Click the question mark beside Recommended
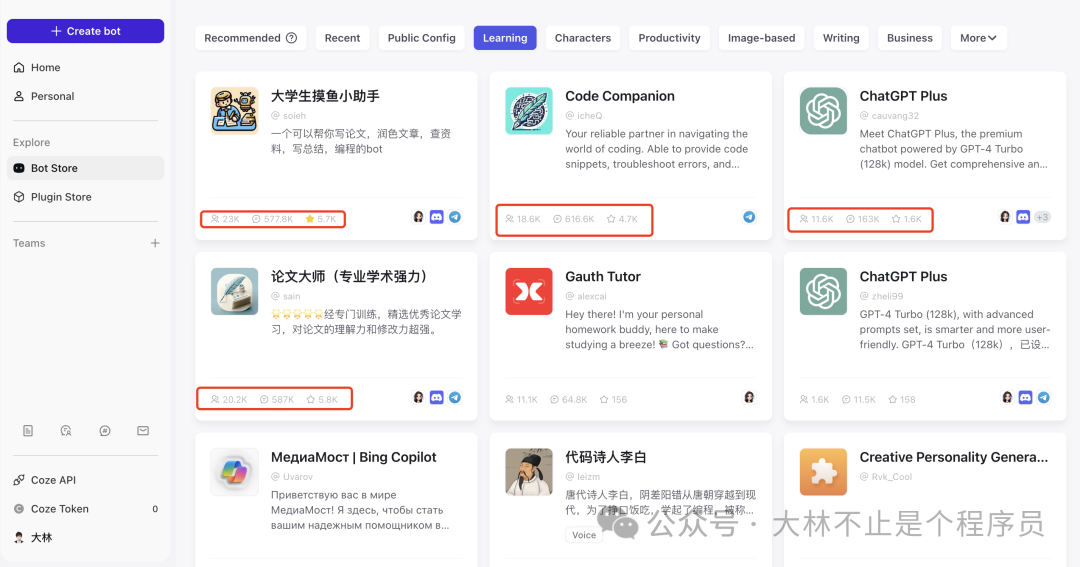This screenshot has width=1080, height=567. (291, 38)
